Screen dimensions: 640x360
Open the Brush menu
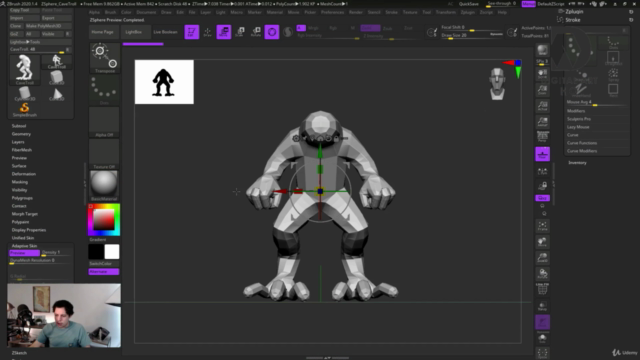[110, 12]
